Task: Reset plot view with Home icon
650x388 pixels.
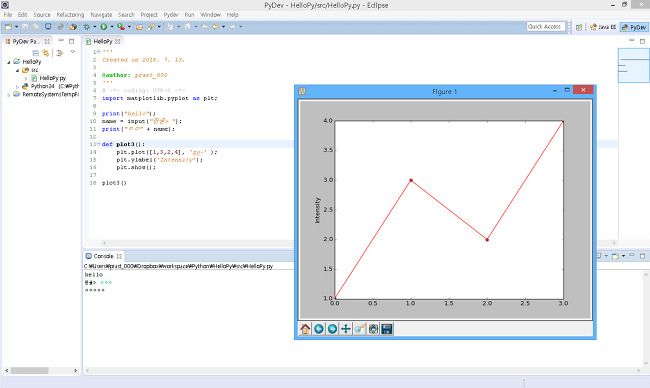Action: click(x=305, y=329)
